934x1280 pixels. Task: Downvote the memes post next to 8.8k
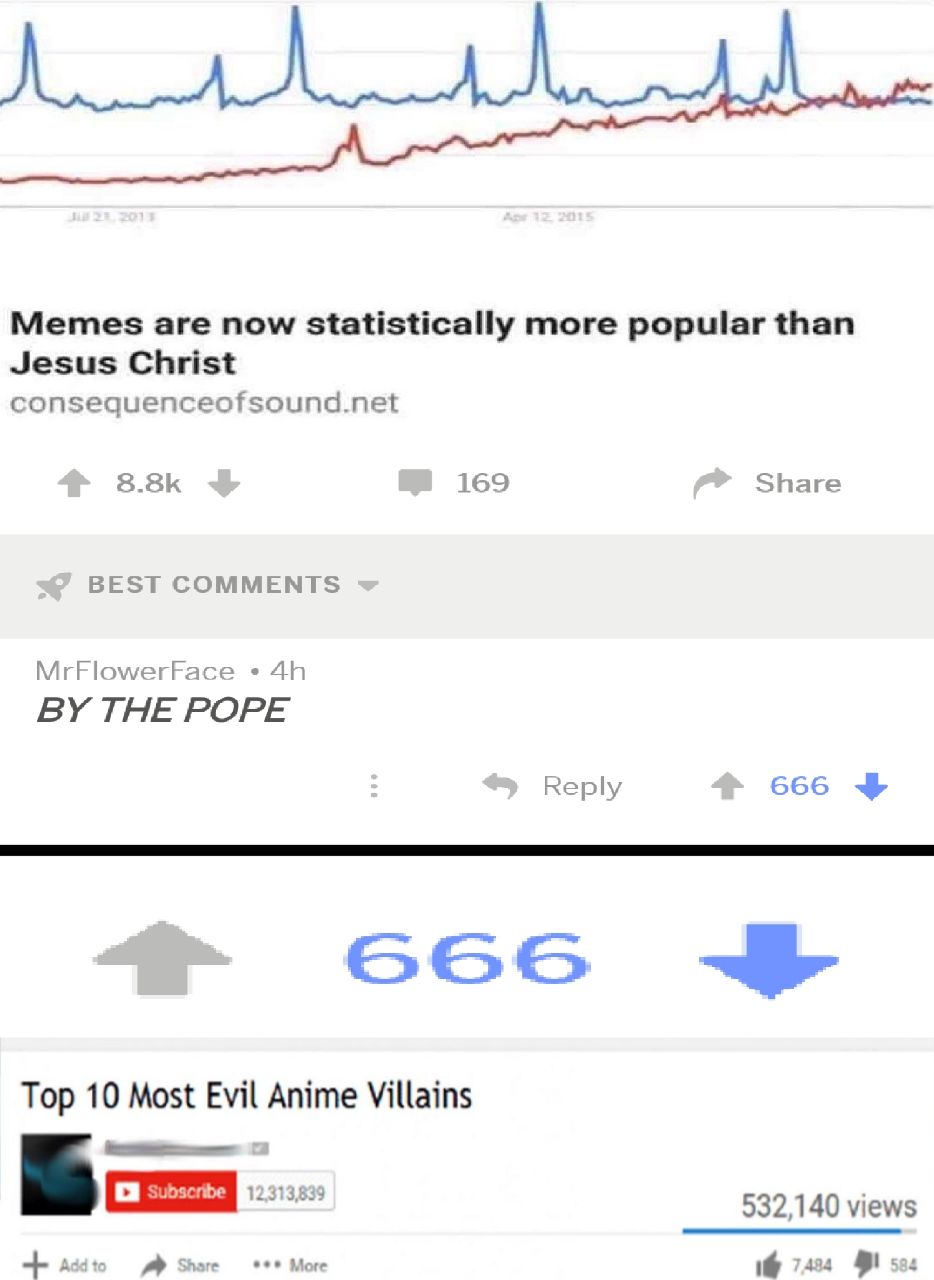225,484
